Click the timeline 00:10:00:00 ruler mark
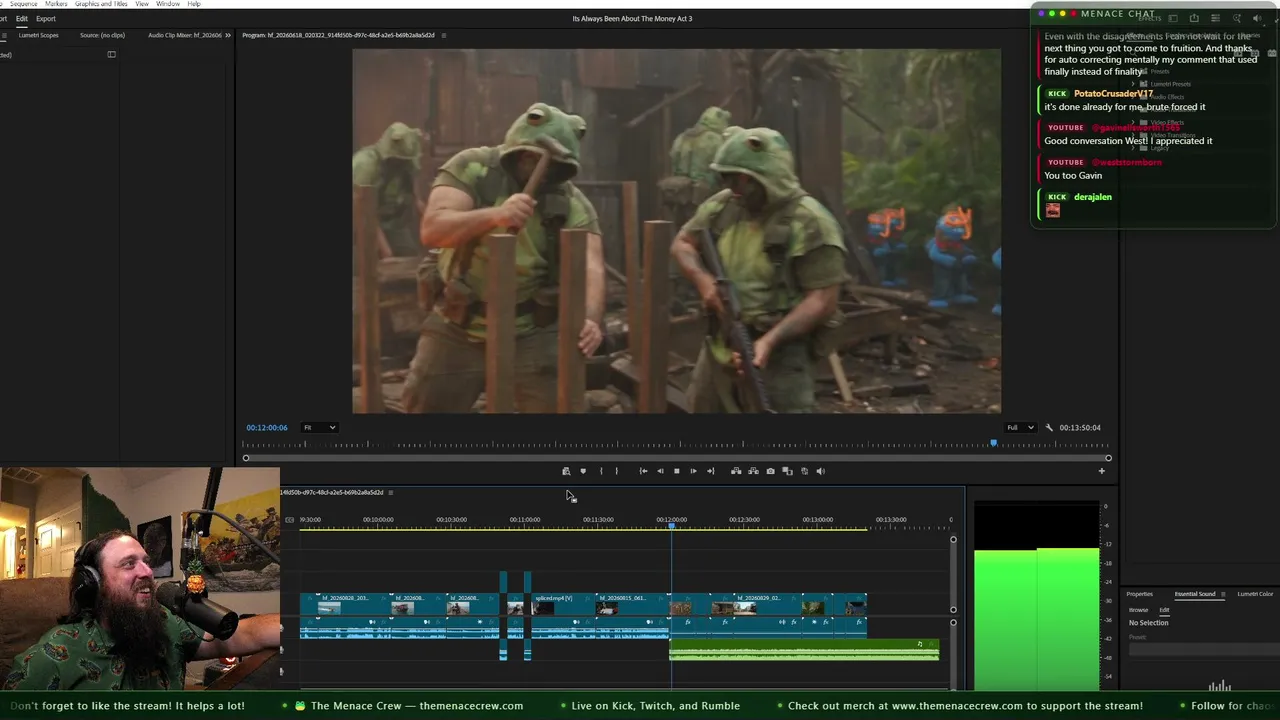This screenshot has height=720, width=1280. coord(378,520)
